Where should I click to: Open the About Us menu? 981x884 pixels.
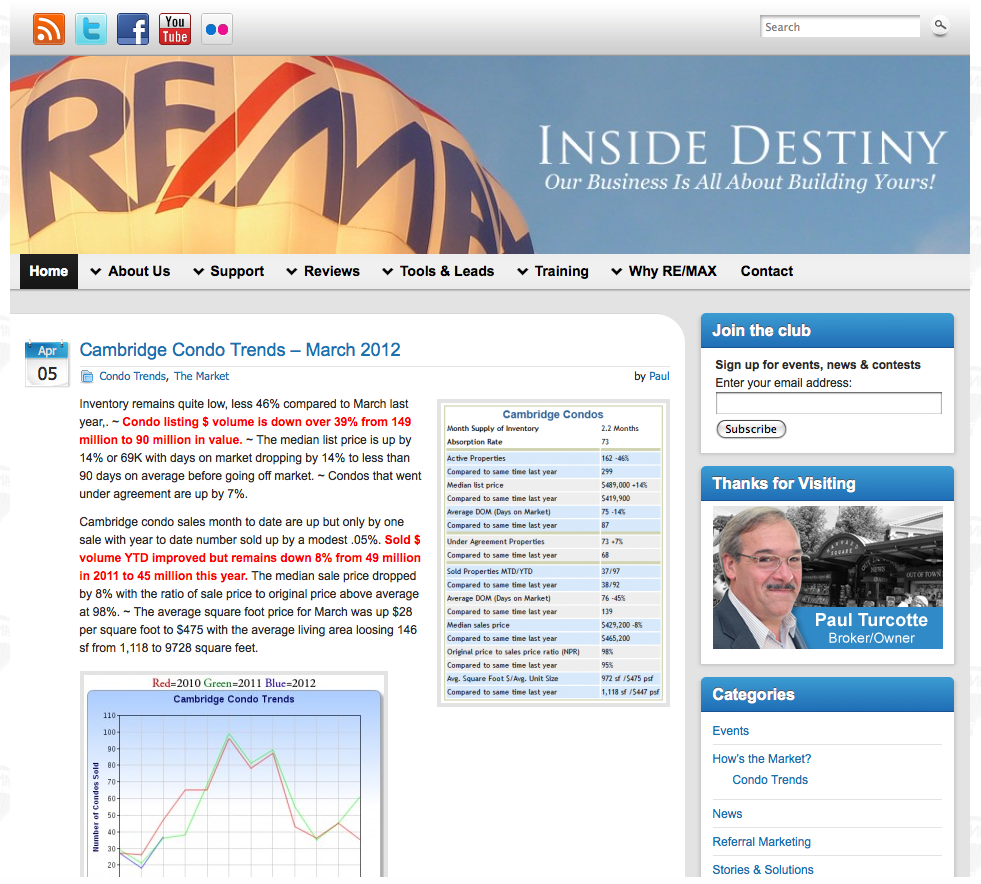click(139, 271)
